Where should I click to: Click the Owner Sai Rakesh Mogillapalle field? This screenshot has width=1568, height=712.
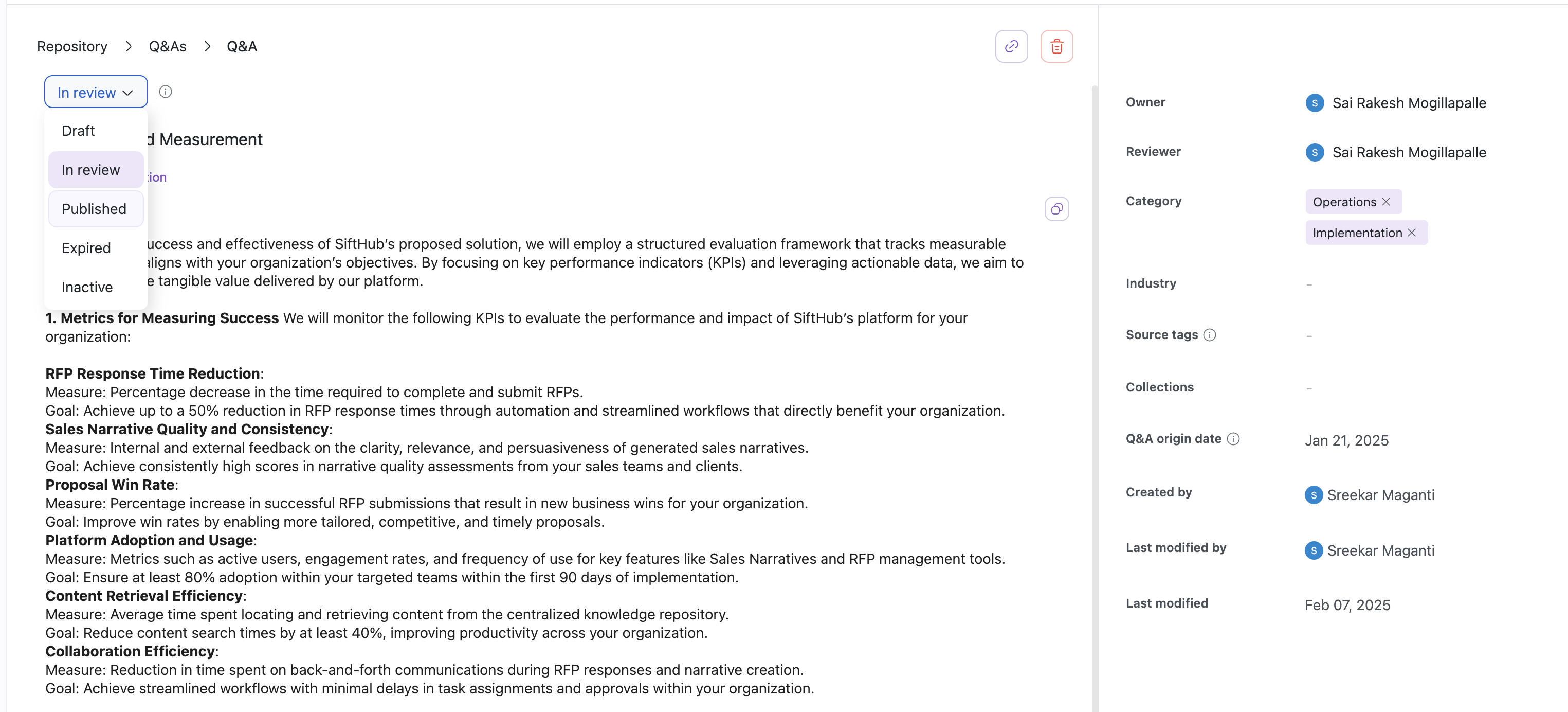click(x=1408, y=103)
